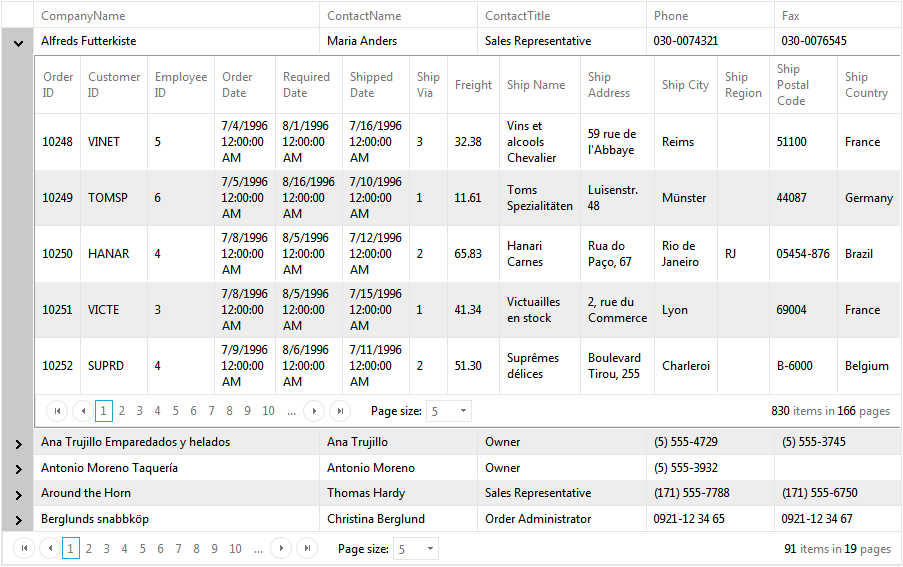This screenshot has height=567, width=903.
Task: Select page 10 in orders pager
Action: (268, 411)
